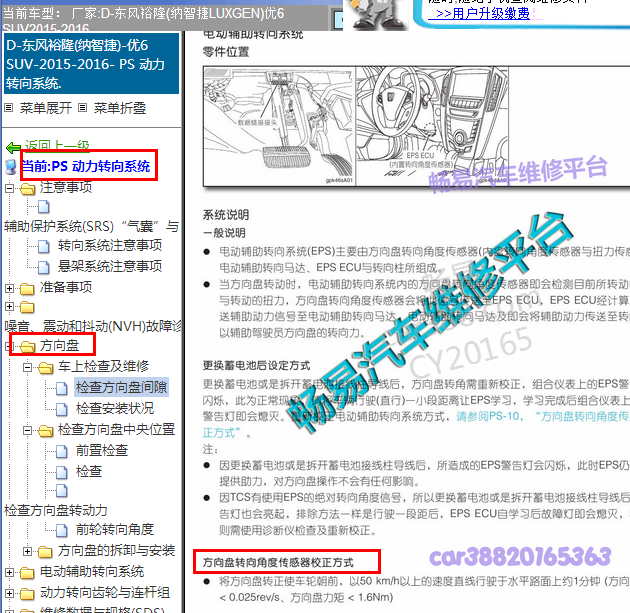Click 返回上一级 link

[57, 145]
